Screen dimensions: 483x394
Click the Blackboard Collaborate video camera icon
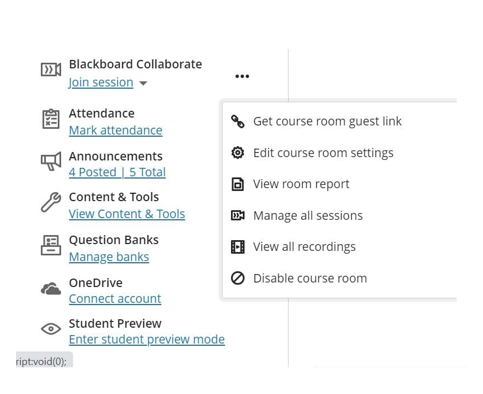[x=51, y=70]
